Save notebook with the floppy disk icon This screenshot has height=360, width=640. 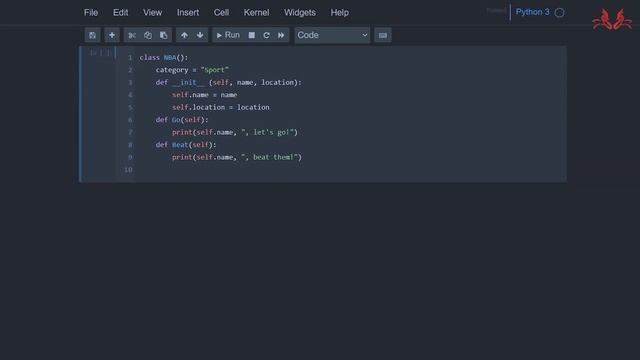93,35
